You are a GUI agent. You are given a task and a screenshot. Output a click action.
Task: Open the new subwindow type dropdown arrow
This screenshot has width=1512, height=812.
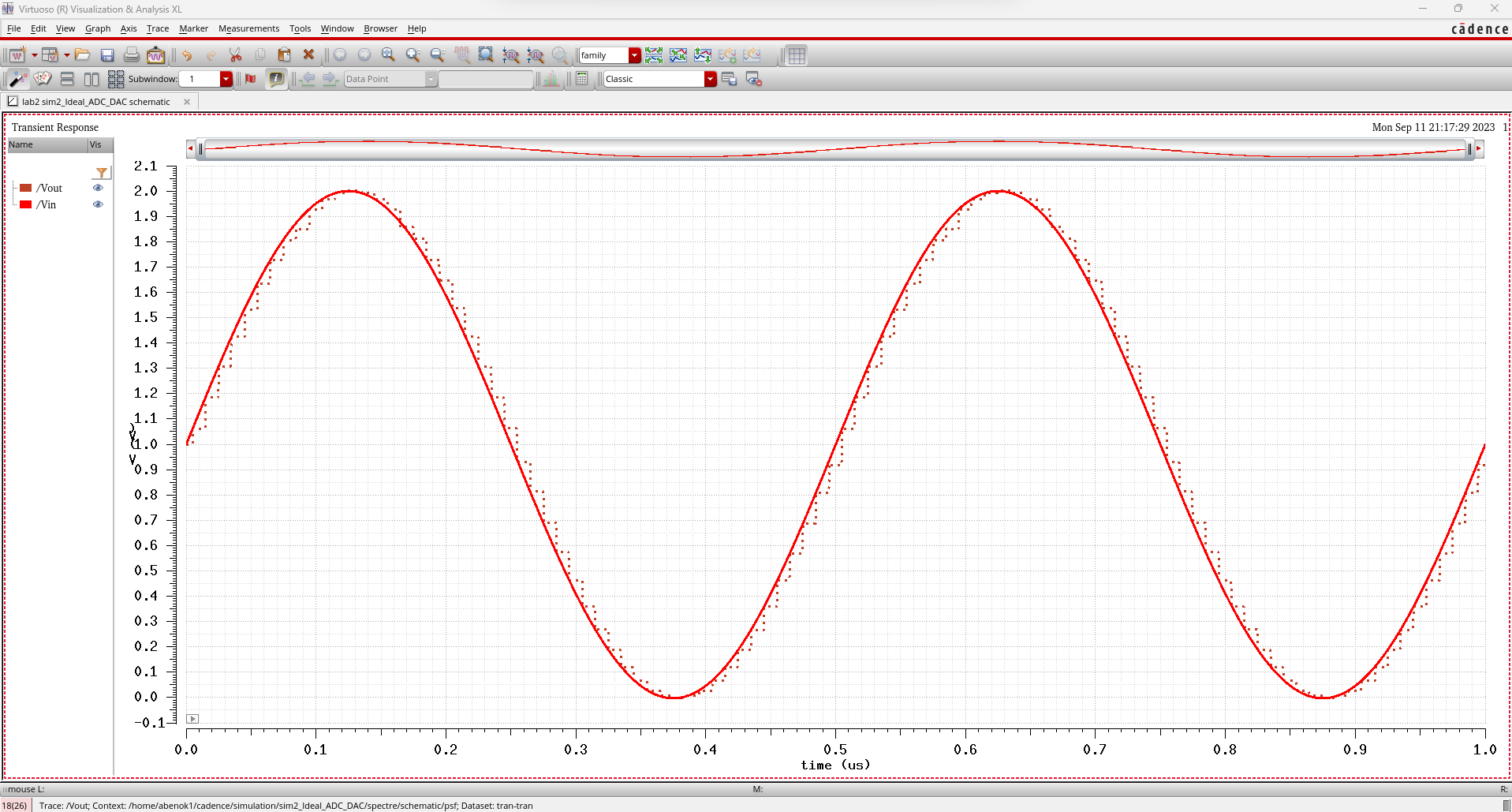[67, 55]
